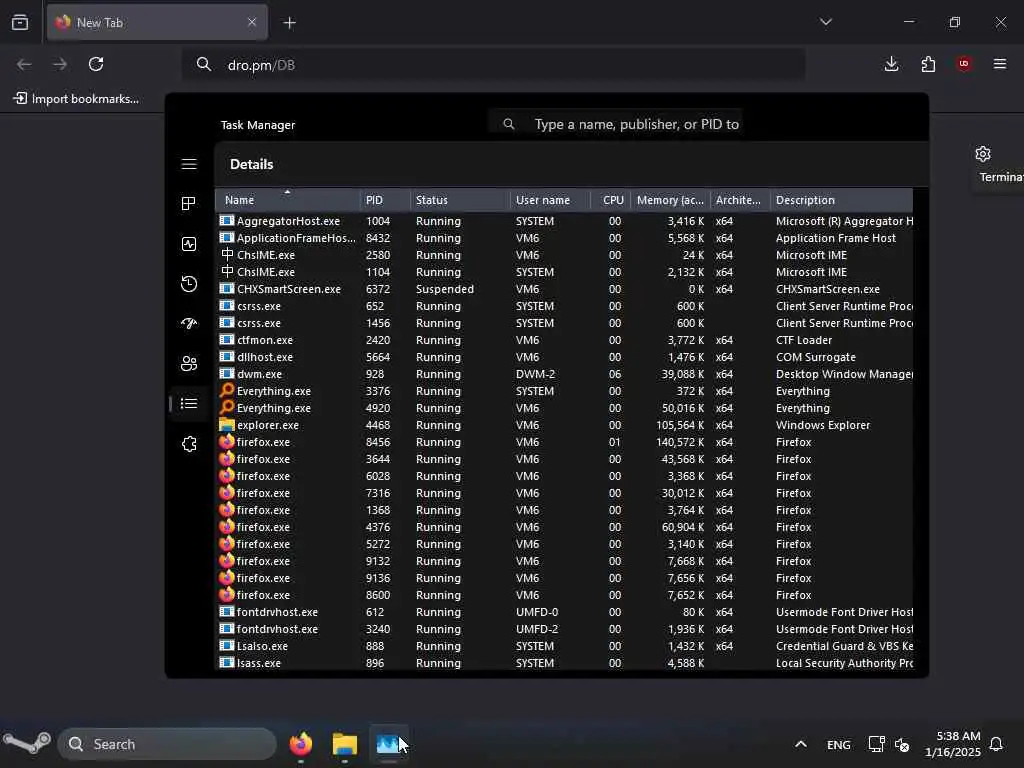
Task: Open the App history page icon
Action: [189, 283]
